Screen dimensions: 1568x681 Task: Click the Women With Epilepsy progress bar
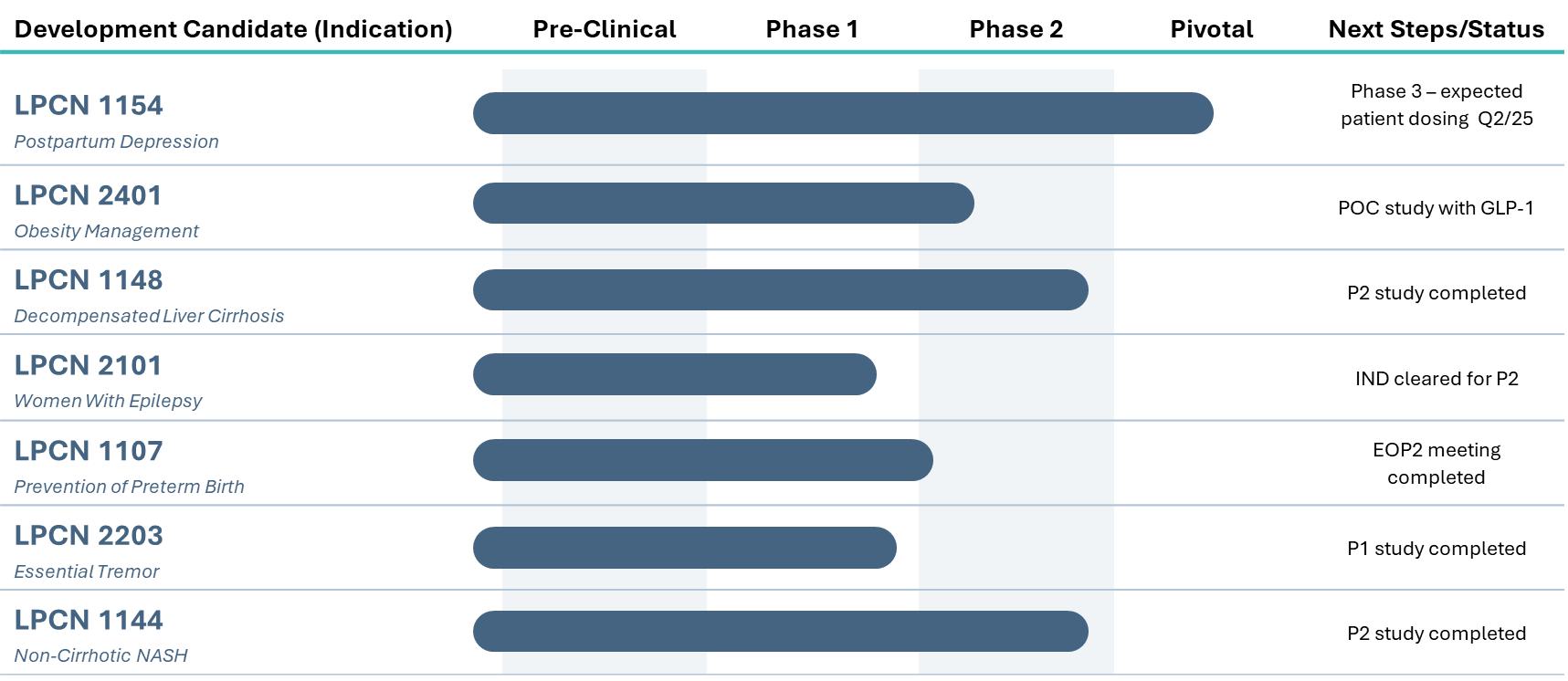(x=674, y=374)
